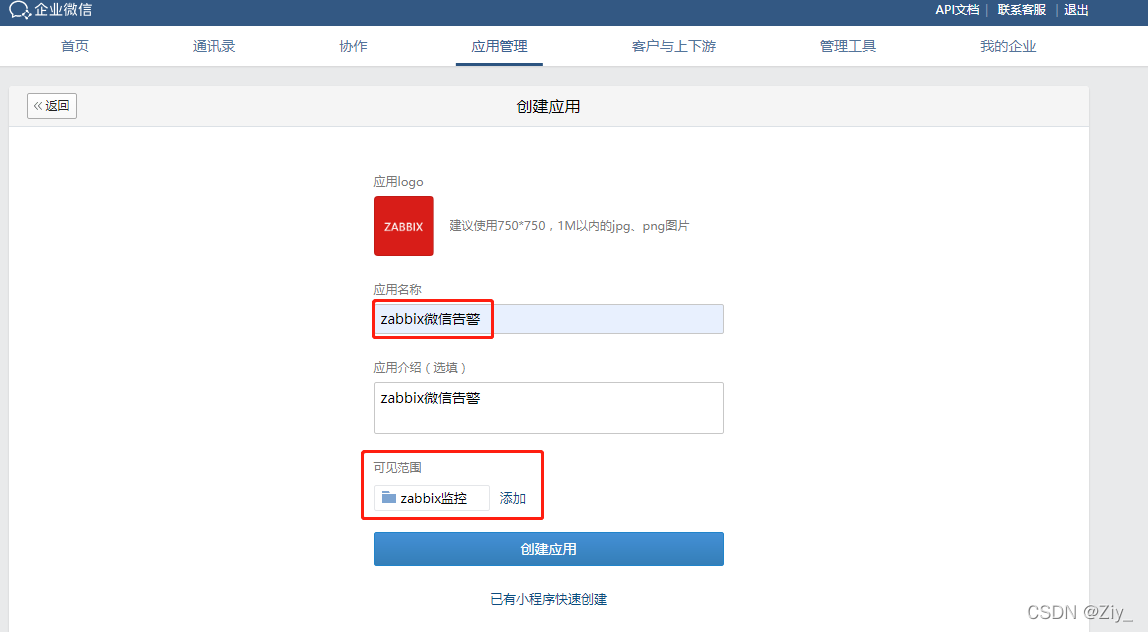Click 添加 to add visible range
This screenshot has width=1148, height=632.
(512, 498)
